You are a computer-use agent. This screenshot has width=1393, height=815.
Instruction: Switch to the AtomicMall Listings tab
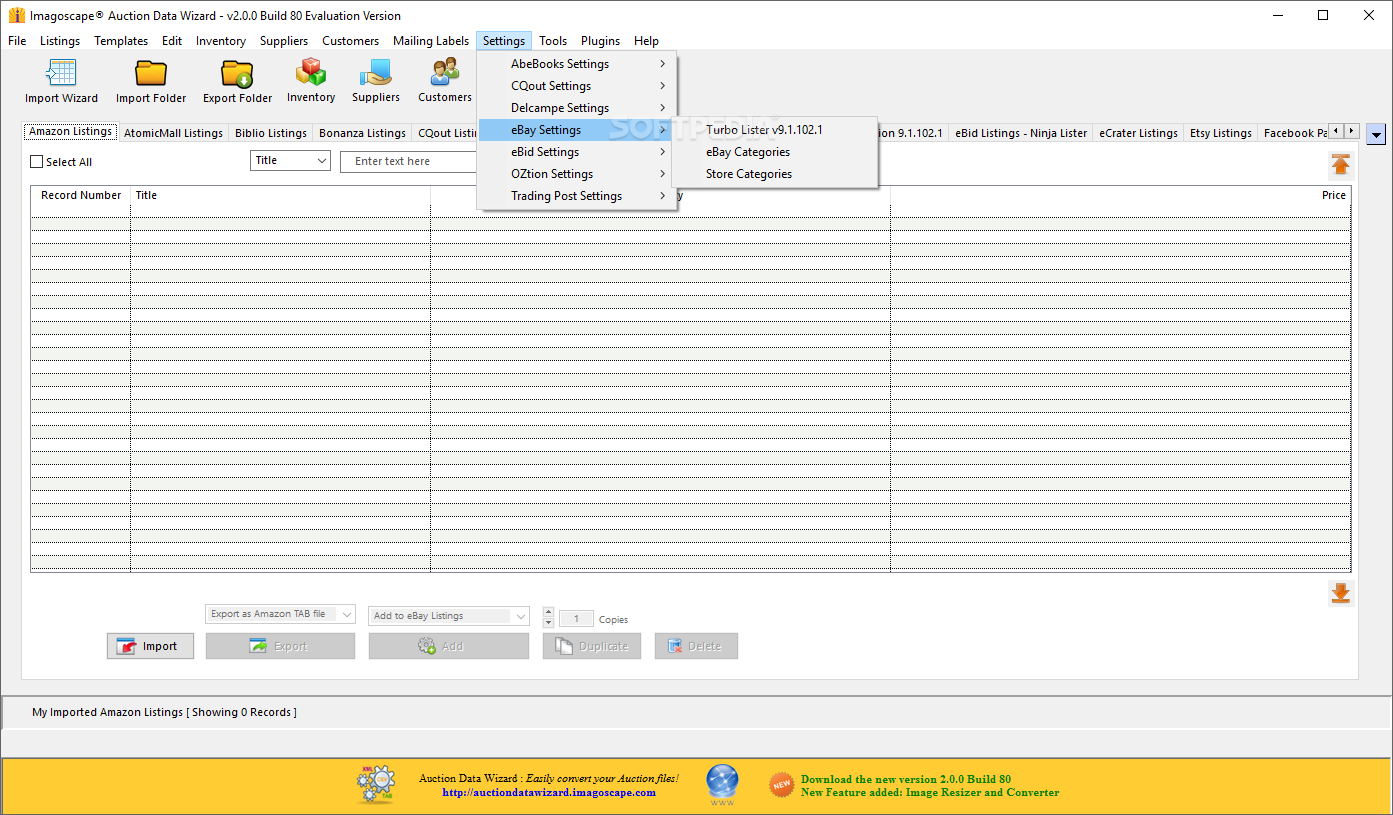click(x=173, y=133)
